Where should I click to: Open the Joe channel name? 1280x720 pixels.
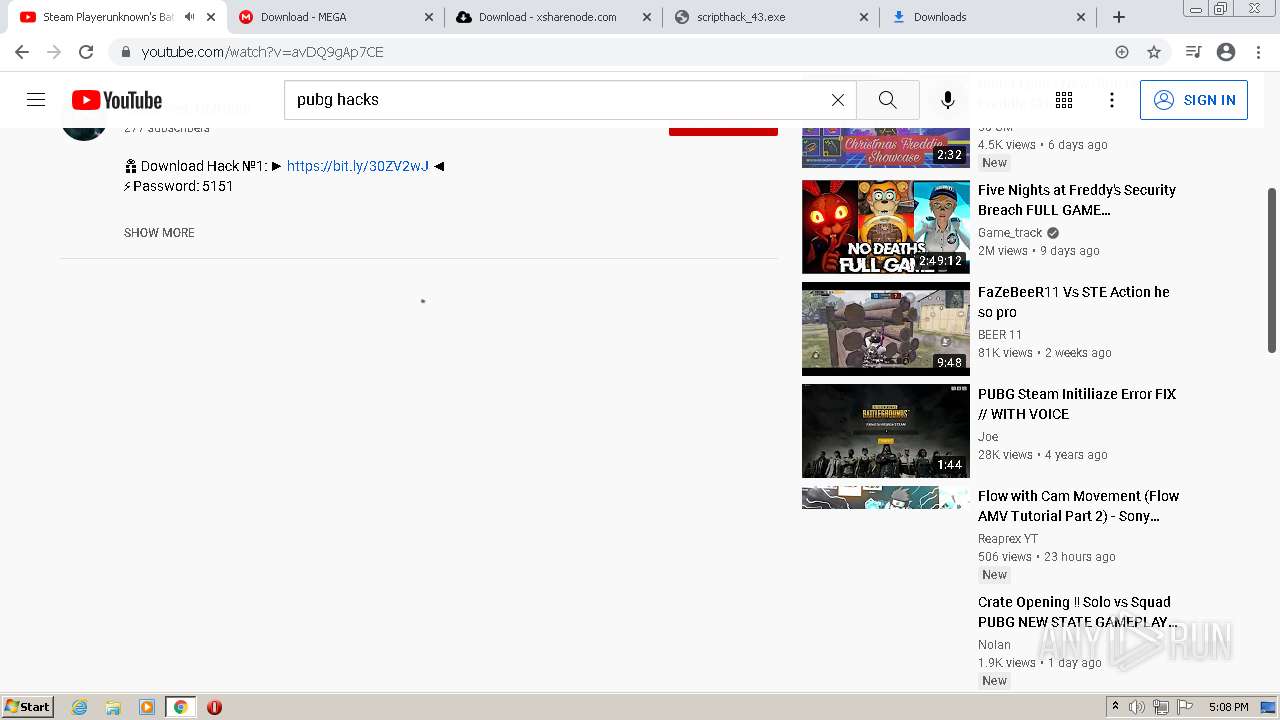pyautogui.click(x=988, y=437)
